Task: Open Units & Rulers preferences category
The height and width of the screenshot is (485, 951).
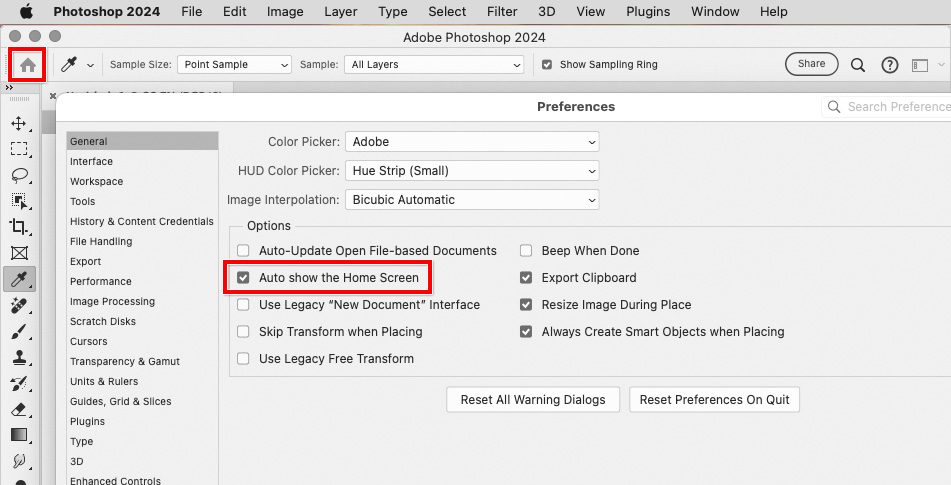Action: coord(104,381)
